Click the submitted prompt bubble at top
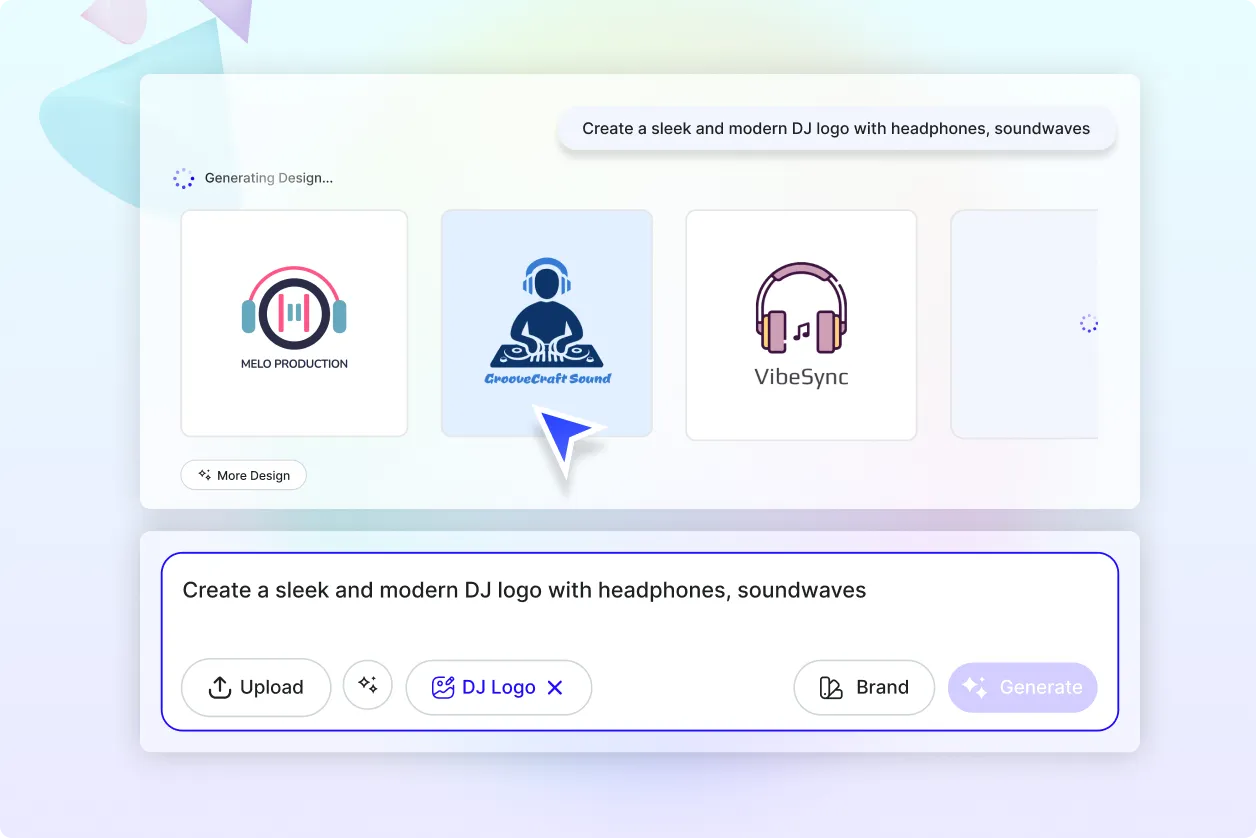The image size is (1256, 838). point(836,129)
